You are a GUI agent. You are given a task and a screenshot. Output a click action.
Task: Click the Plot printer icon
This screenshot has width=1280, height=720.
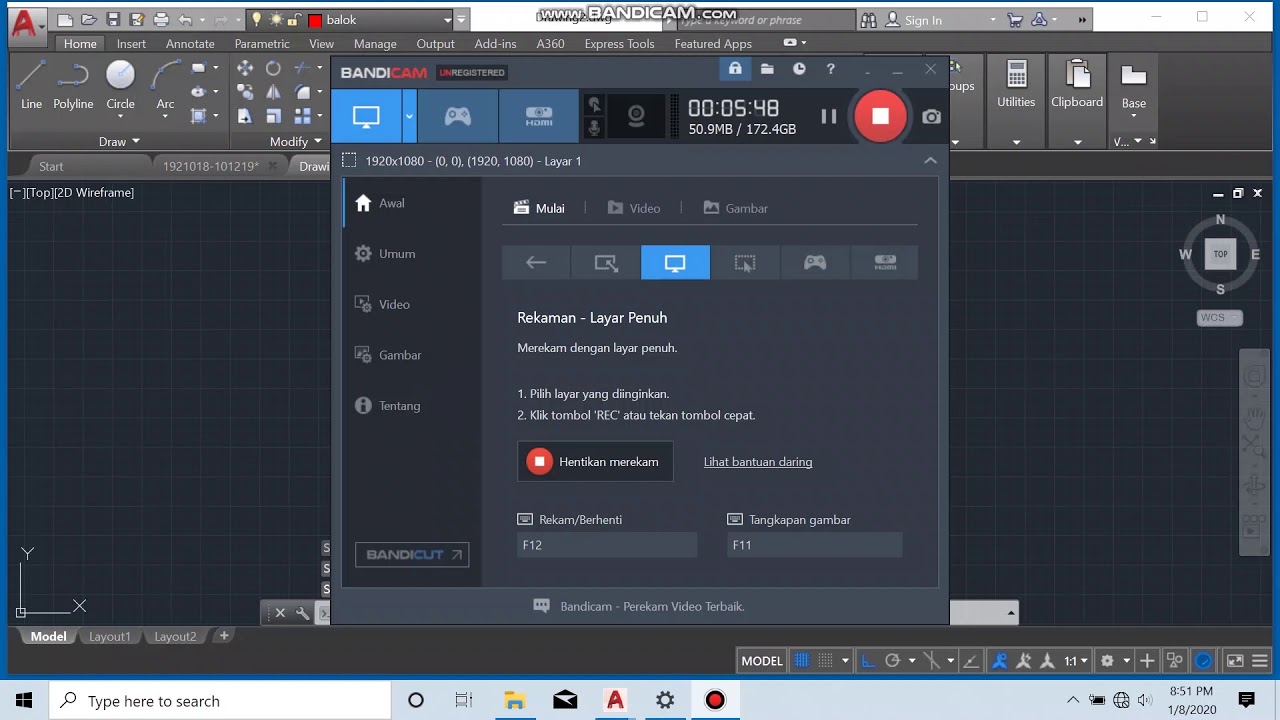161,20
